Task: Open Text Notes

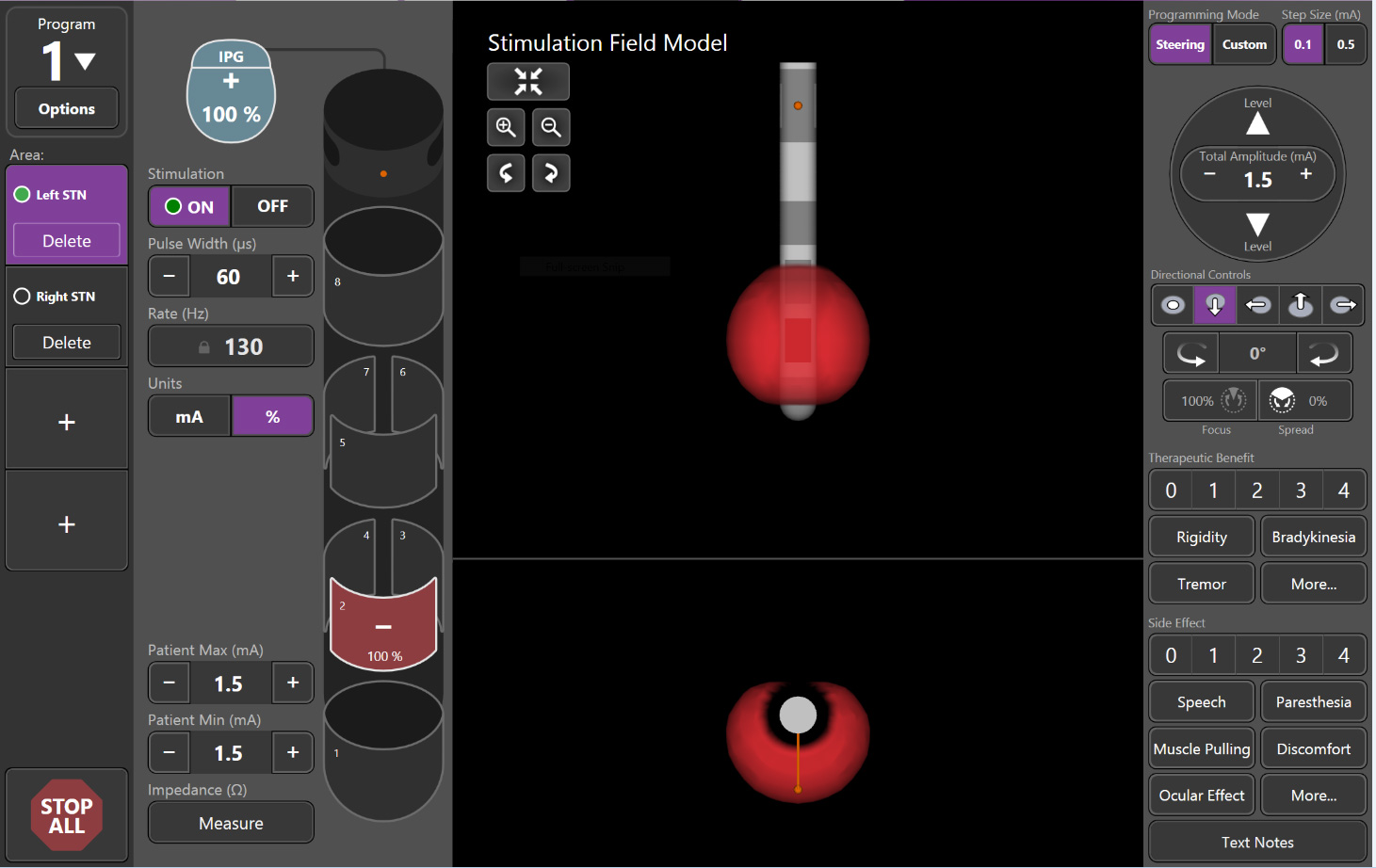Action: pos(1257,843)
